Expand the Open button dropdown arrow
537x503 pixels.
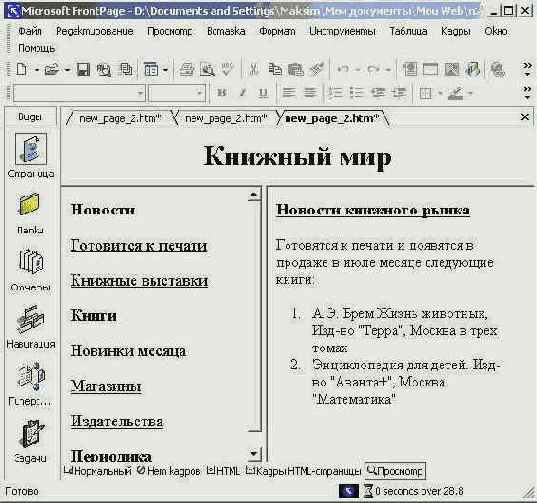click(x=67, y=70)
